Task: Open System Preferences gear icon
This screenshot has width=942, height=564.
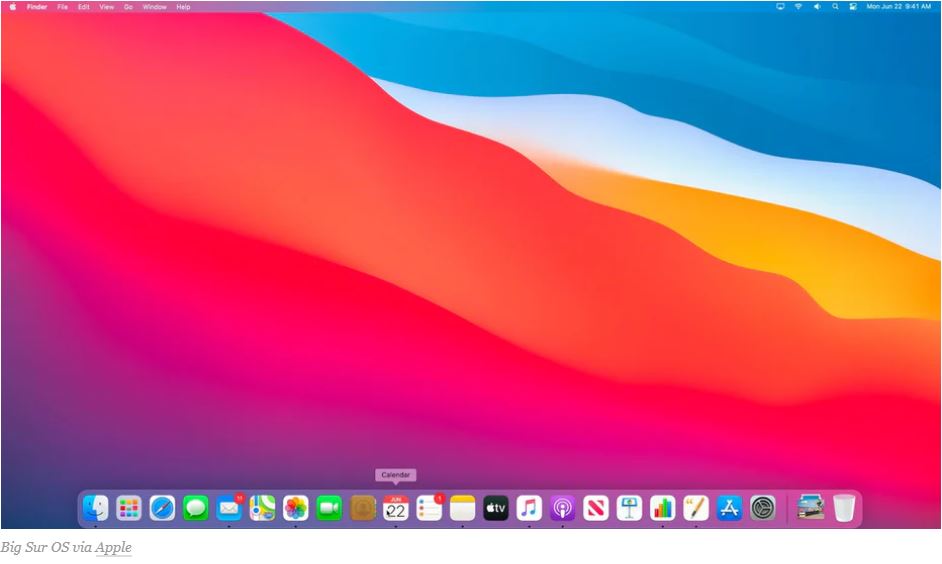Action: click(x=763, y=508)
